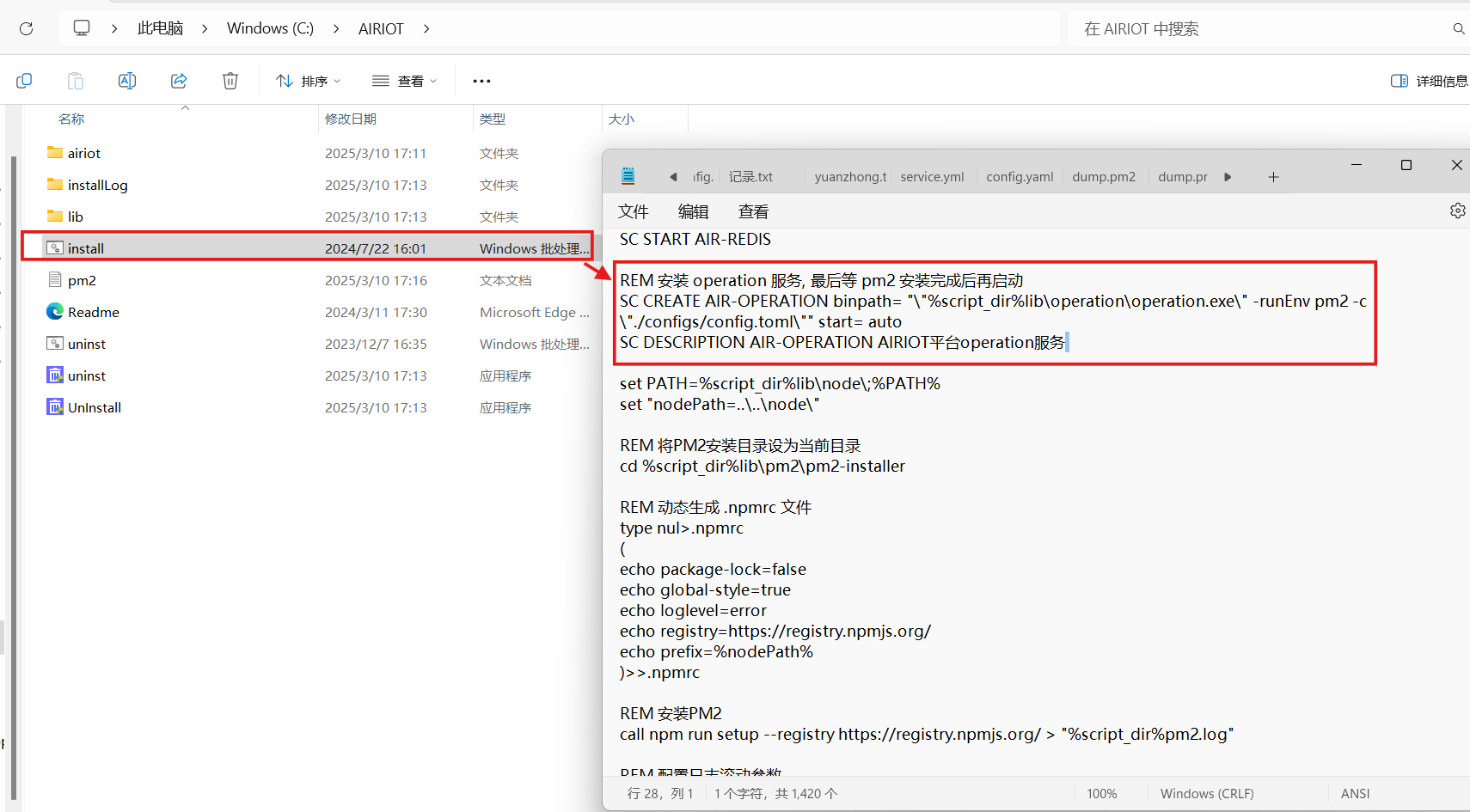Click the Refresh icon beside the address bar
This screenshot has width=1470, height=812.
pyautogui.click(x=26, y=28)
